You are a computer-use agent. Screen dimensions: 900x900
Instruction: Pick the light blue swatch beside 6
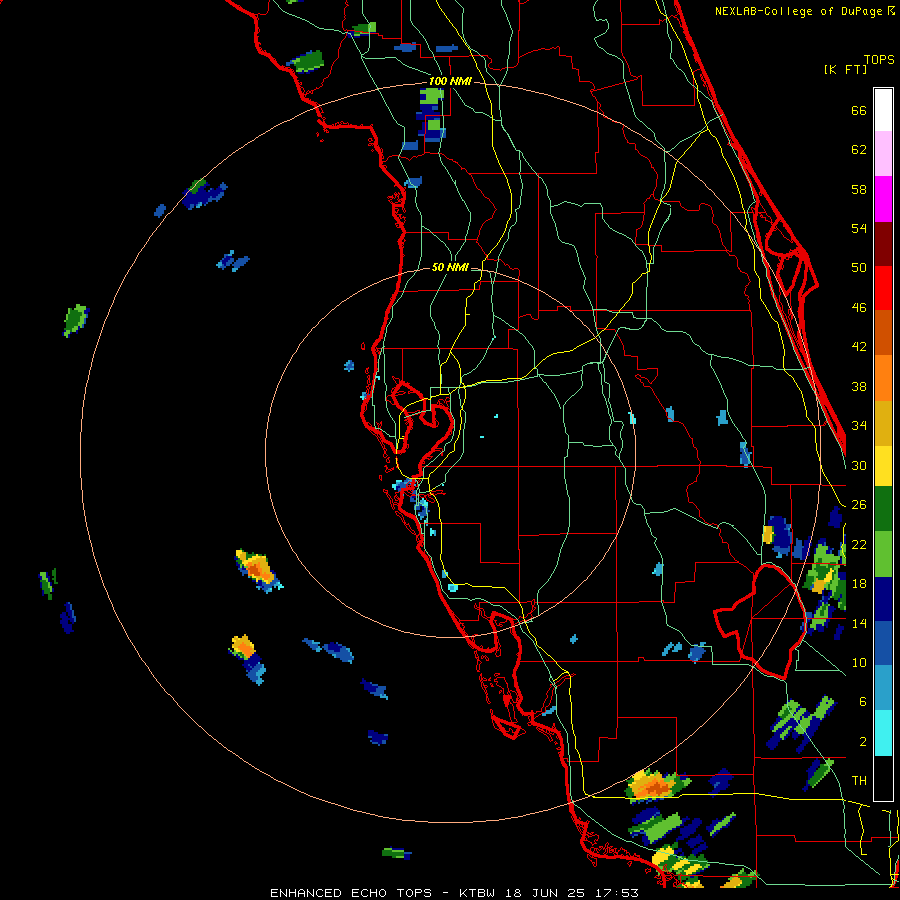coord(883,688)
